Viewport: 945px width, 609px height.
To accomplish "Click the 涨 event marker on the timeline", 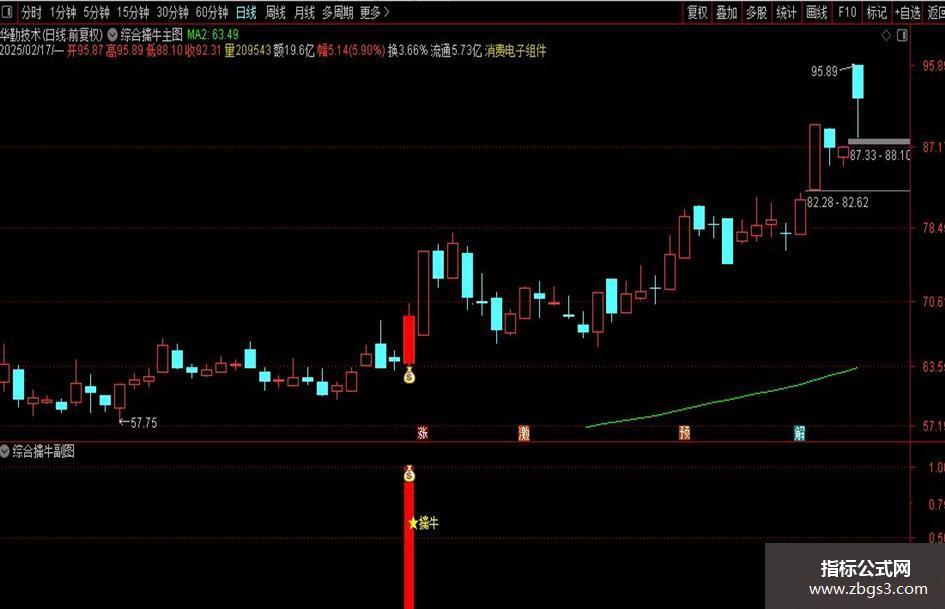I will (x=422, y=432).
